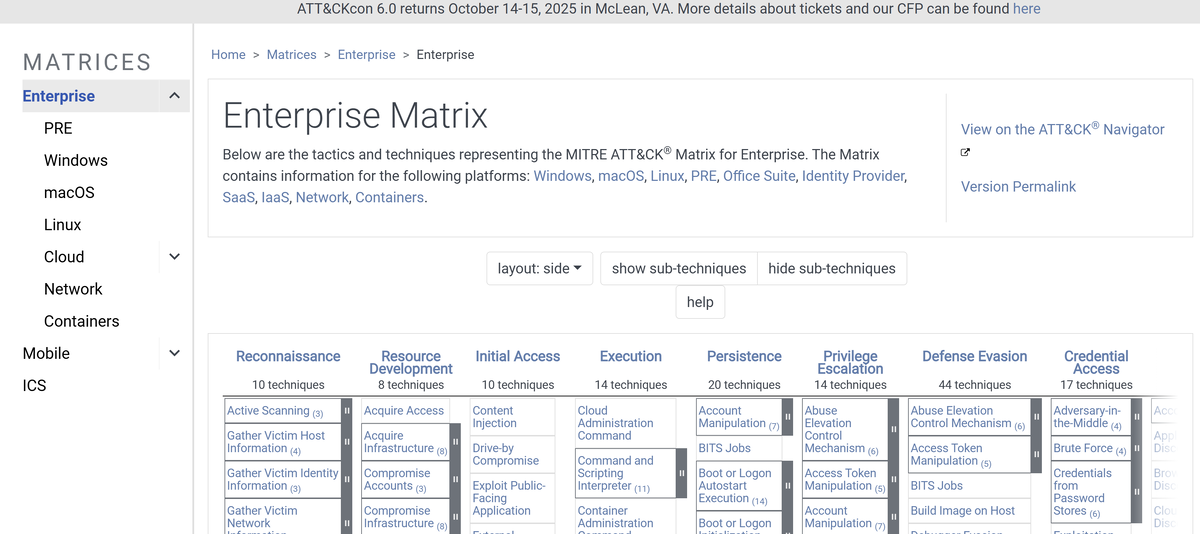The height and width of the screenshot is (534, 1200).
Task: Collapse the Enterprise section in sidebar
Action: coord(173,96)
